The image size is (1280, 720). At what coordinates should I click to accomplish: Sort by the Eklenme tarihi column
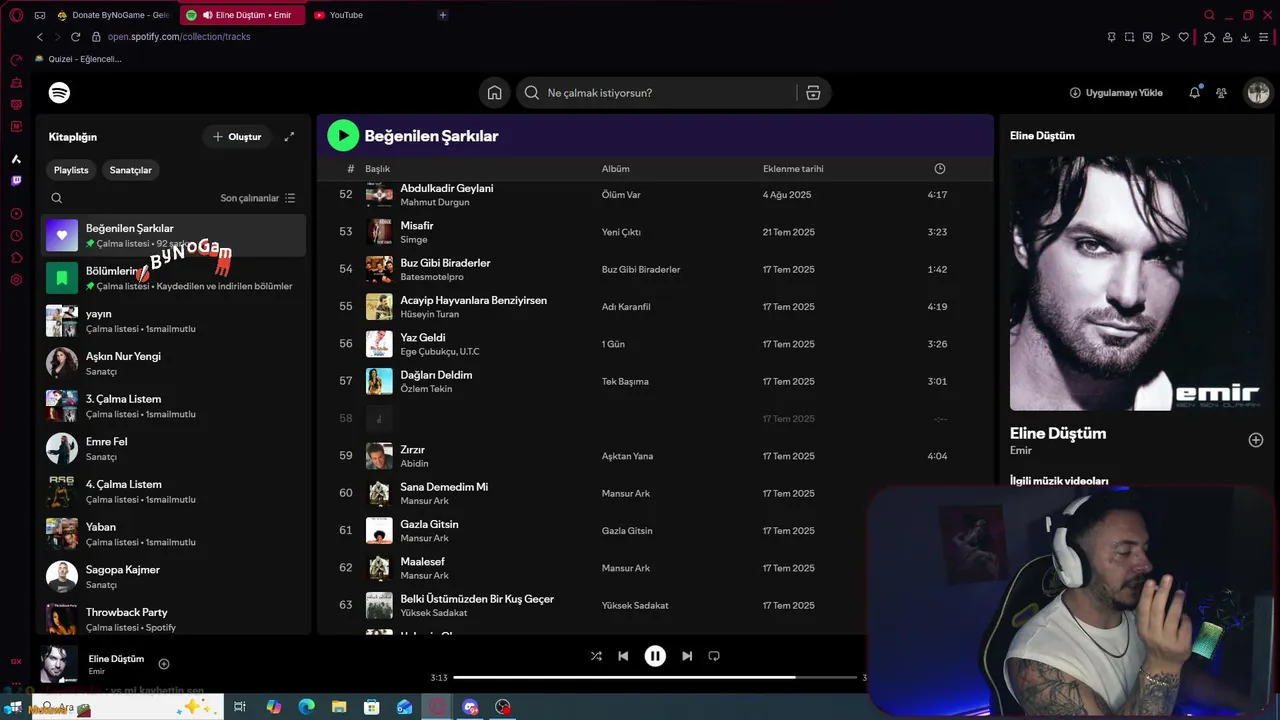[x=793, y=169]
